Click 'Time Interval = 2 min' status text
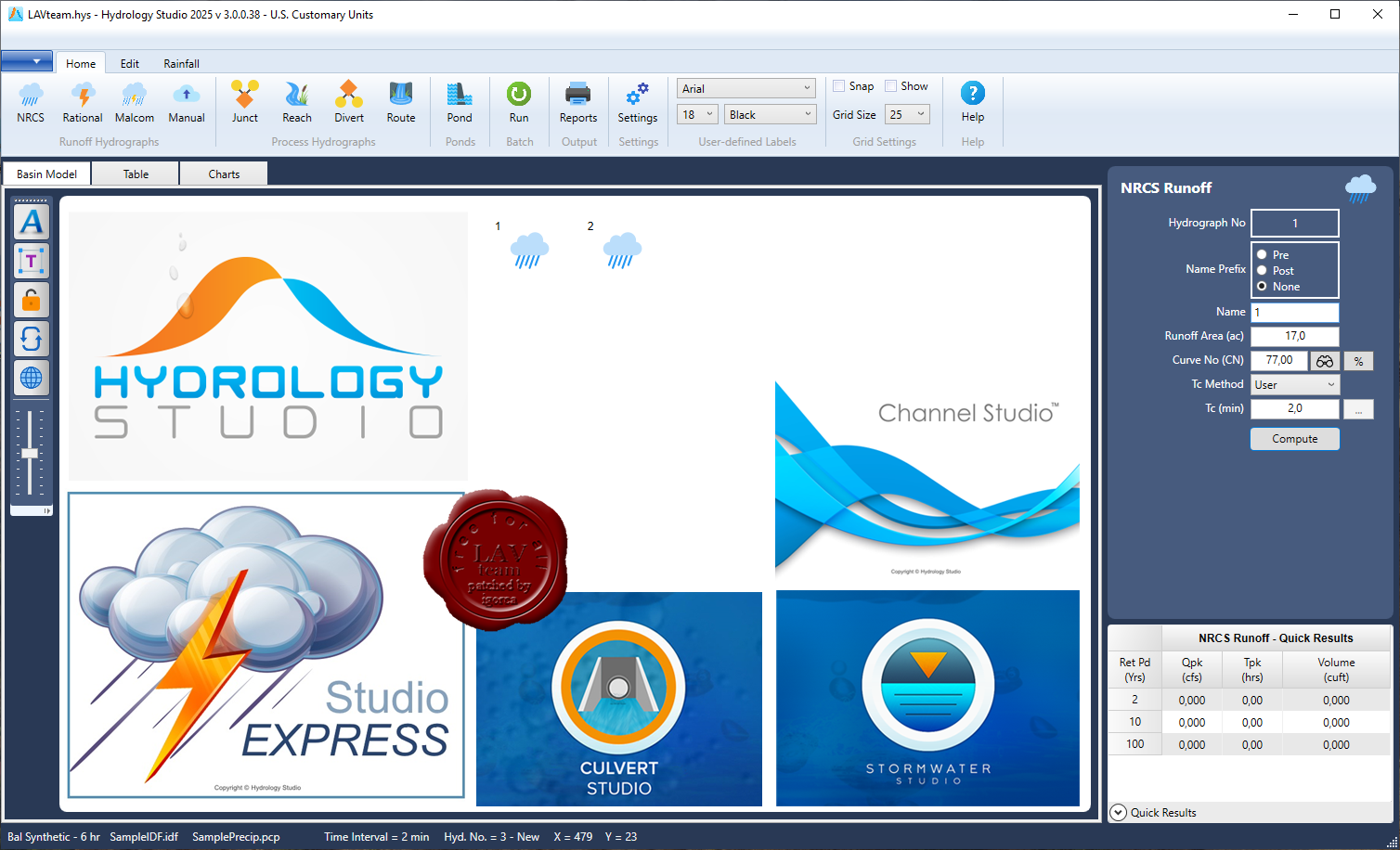Viewport: 1400px width, 850px height. tap(377, 836)
